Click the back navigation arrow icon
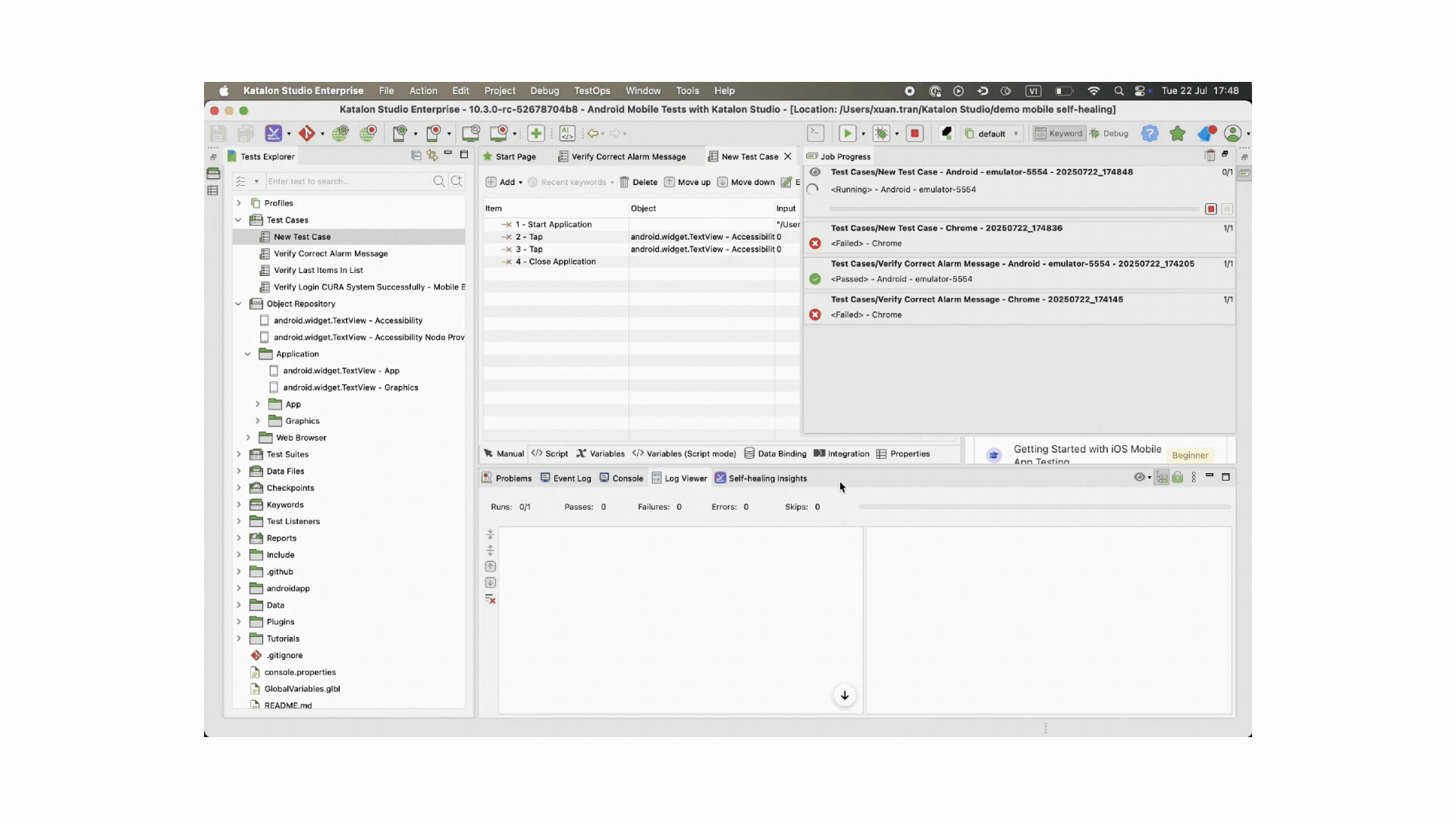Viewport: 1456px width, 819px height. click(593, 133)
